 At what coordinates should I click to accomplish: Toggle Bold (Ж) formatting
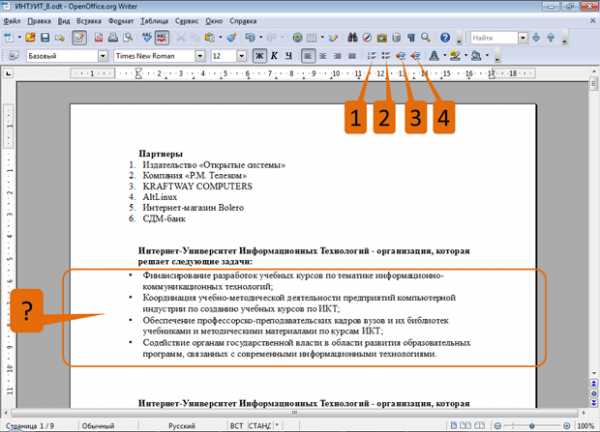[259, 56]
